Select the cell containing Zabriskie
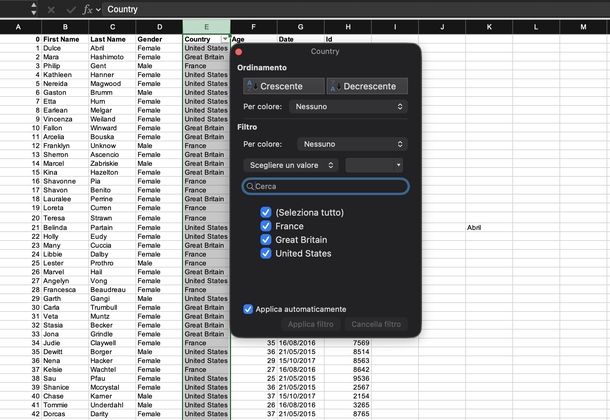 click(112, 164)
